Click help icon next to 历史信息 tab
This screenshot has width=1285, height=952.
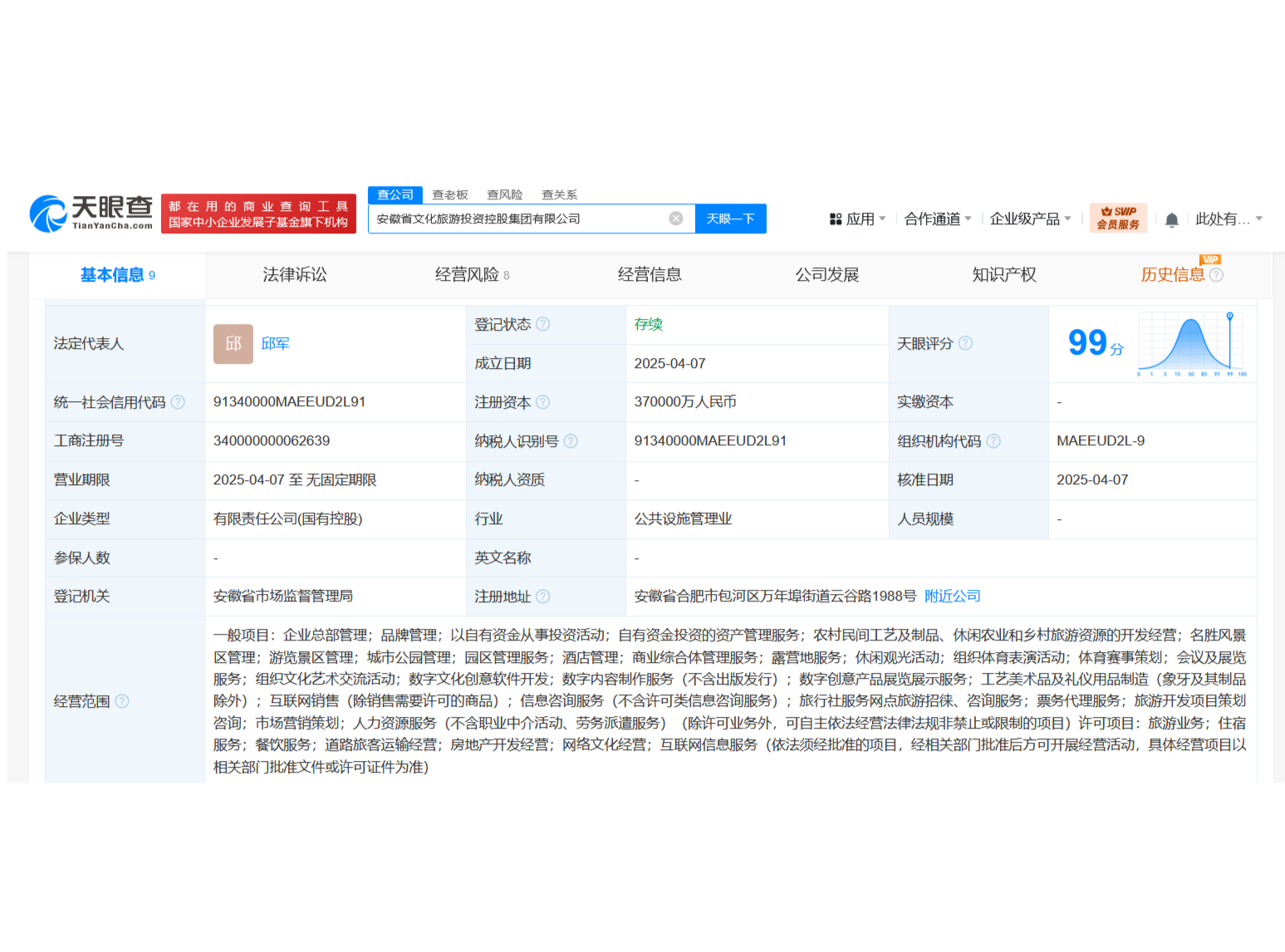pyautogui.click(x=1216, y=275)
